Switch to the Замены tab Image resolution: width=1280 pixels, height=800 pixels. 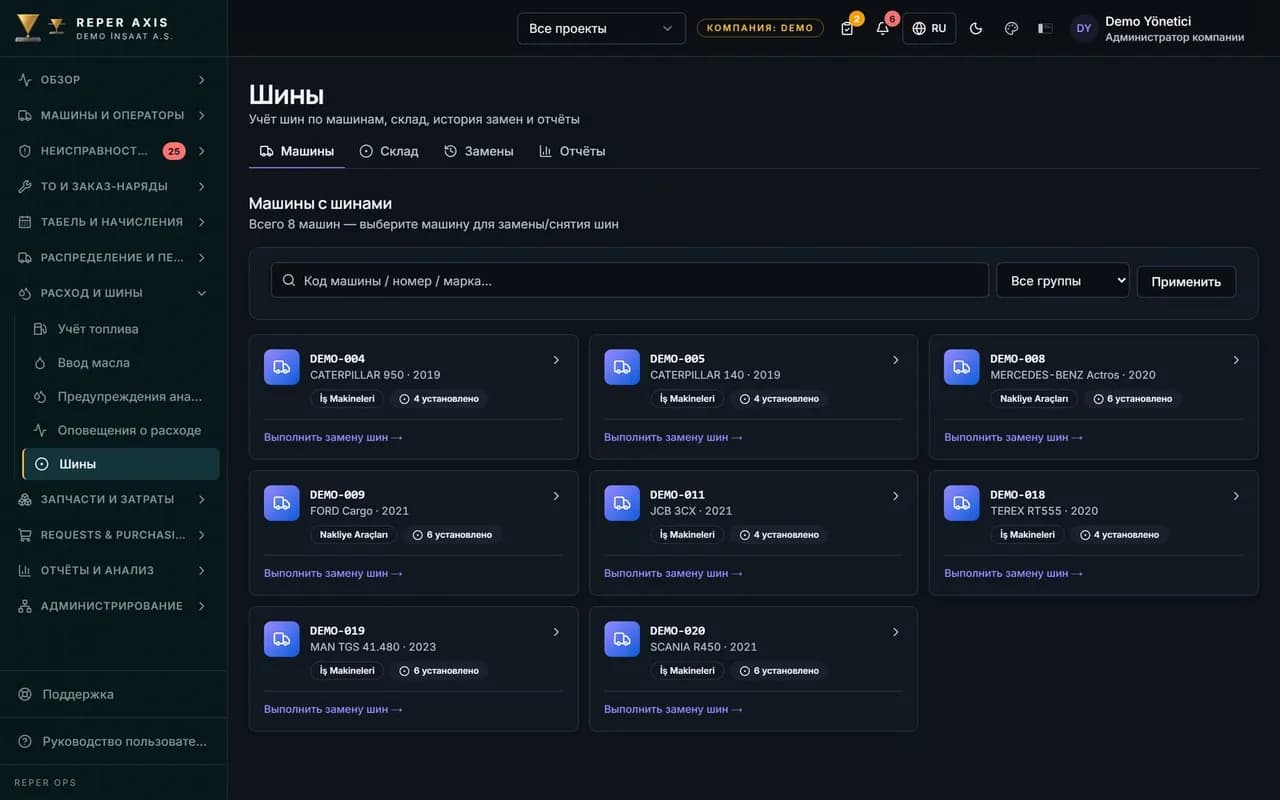click(x=479, y=151)
